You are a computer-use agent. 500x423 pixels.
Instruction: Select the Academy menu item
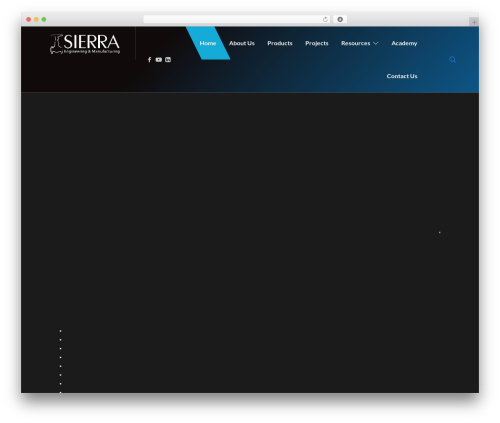point(404,43)
